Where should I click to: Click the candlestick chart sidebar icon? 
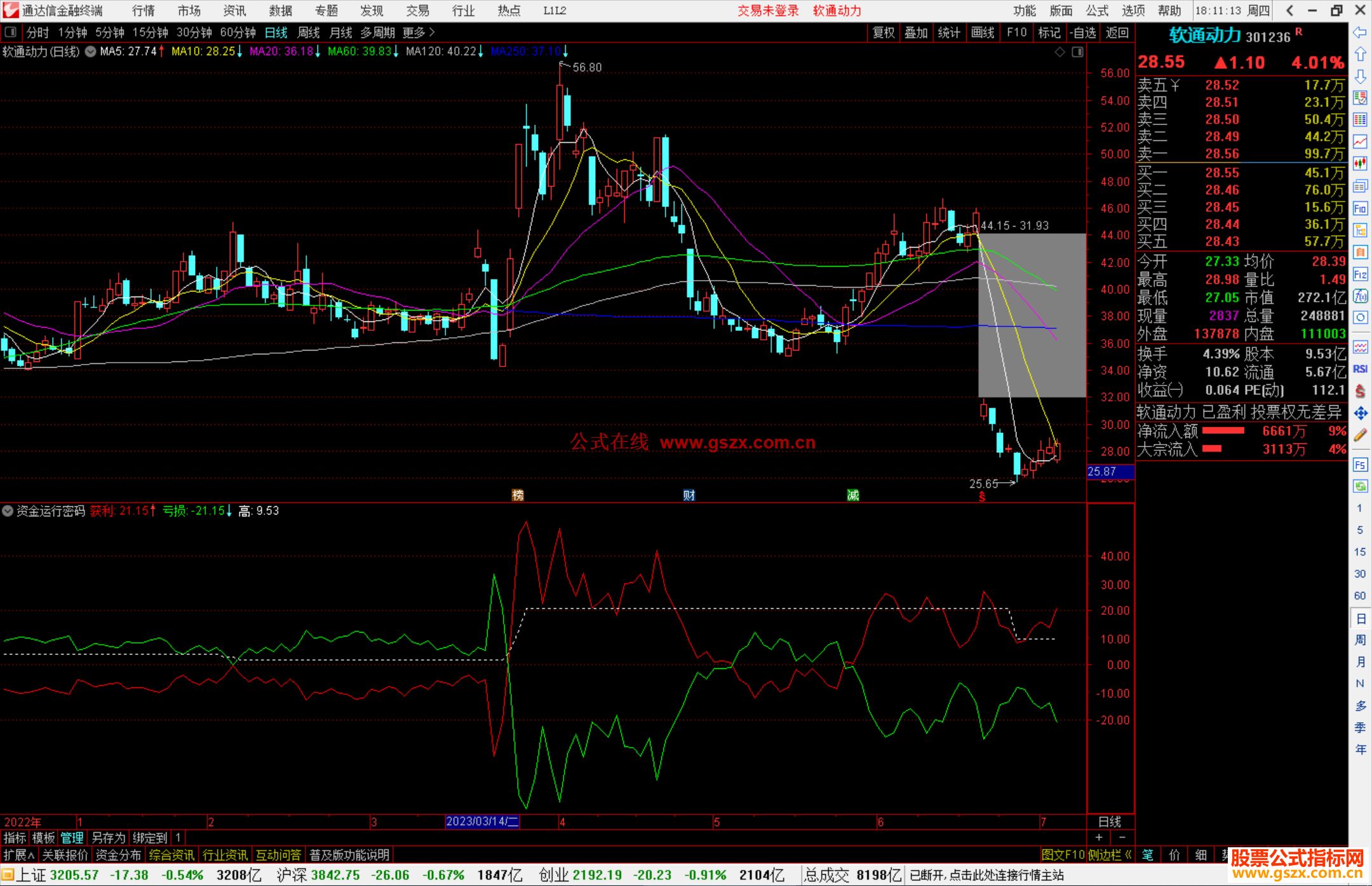coord(1360,163)
